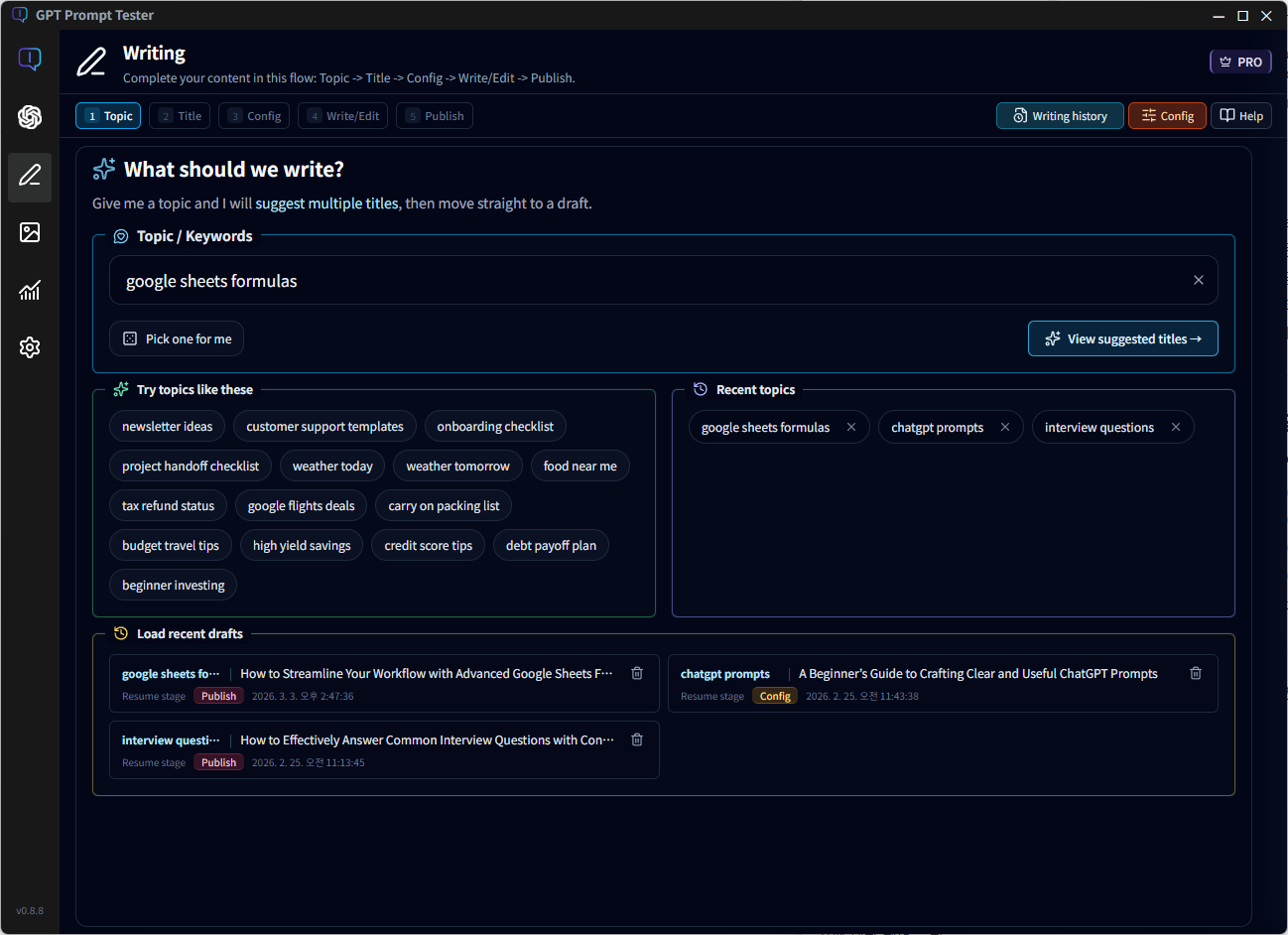Remove the chatgpt prompts recent topic
The image size is (1288, 935).
tap(1004, 427)
